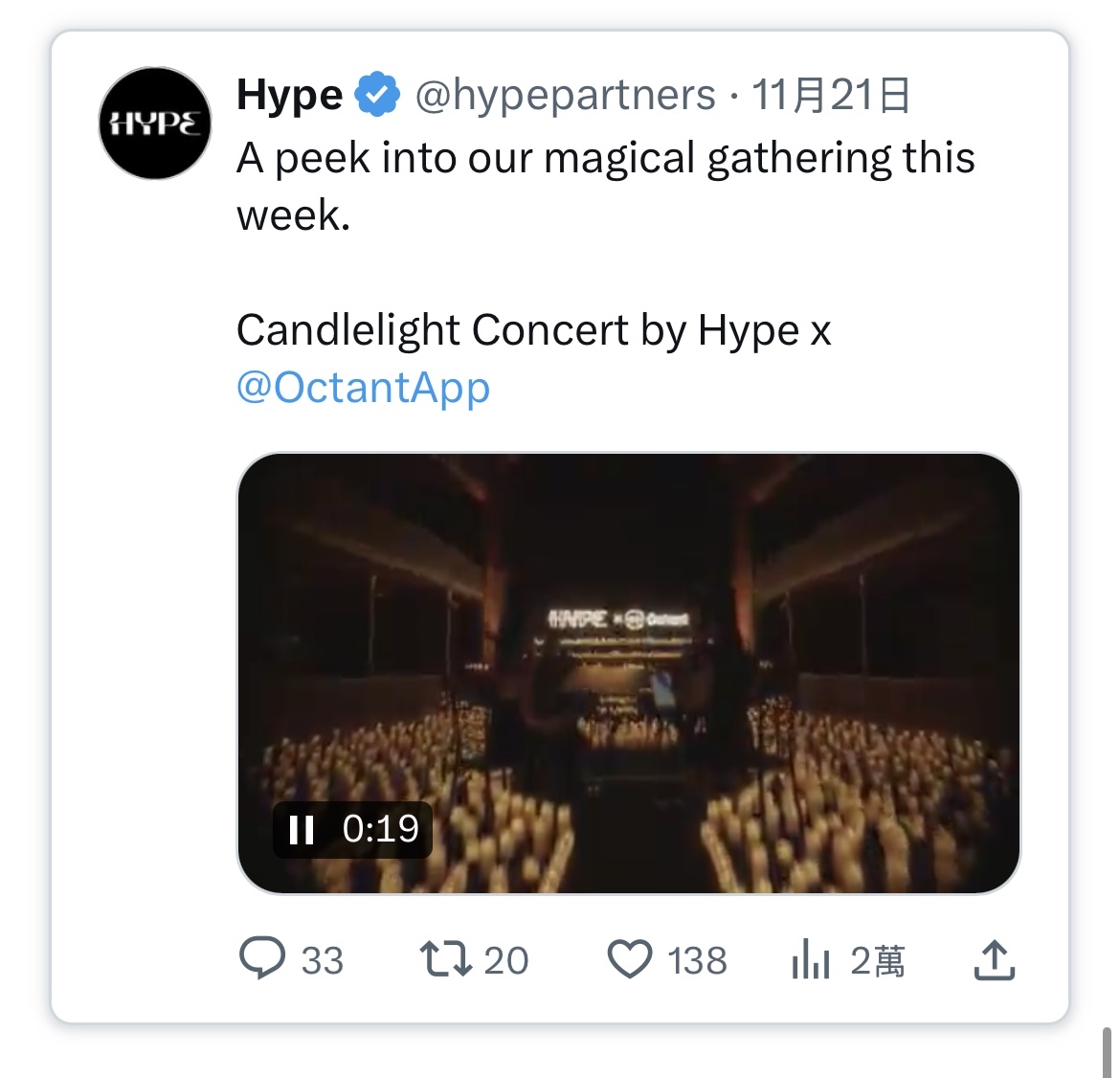Pause the candlelight concert video
The image size is (1120, 1078).
[x=302, y=829]
